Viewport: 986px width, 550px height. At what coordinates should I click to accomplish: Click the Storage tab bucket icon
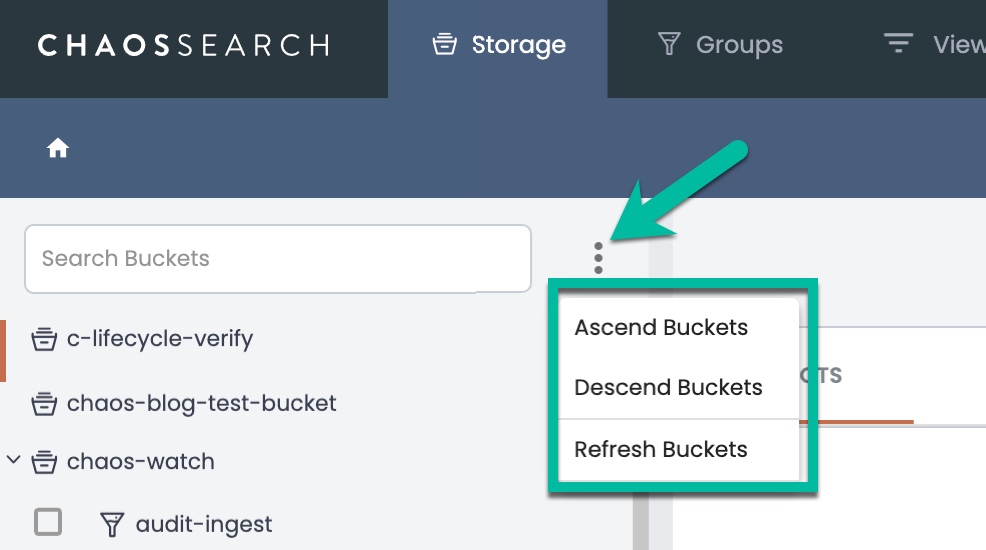click(445, 45)
